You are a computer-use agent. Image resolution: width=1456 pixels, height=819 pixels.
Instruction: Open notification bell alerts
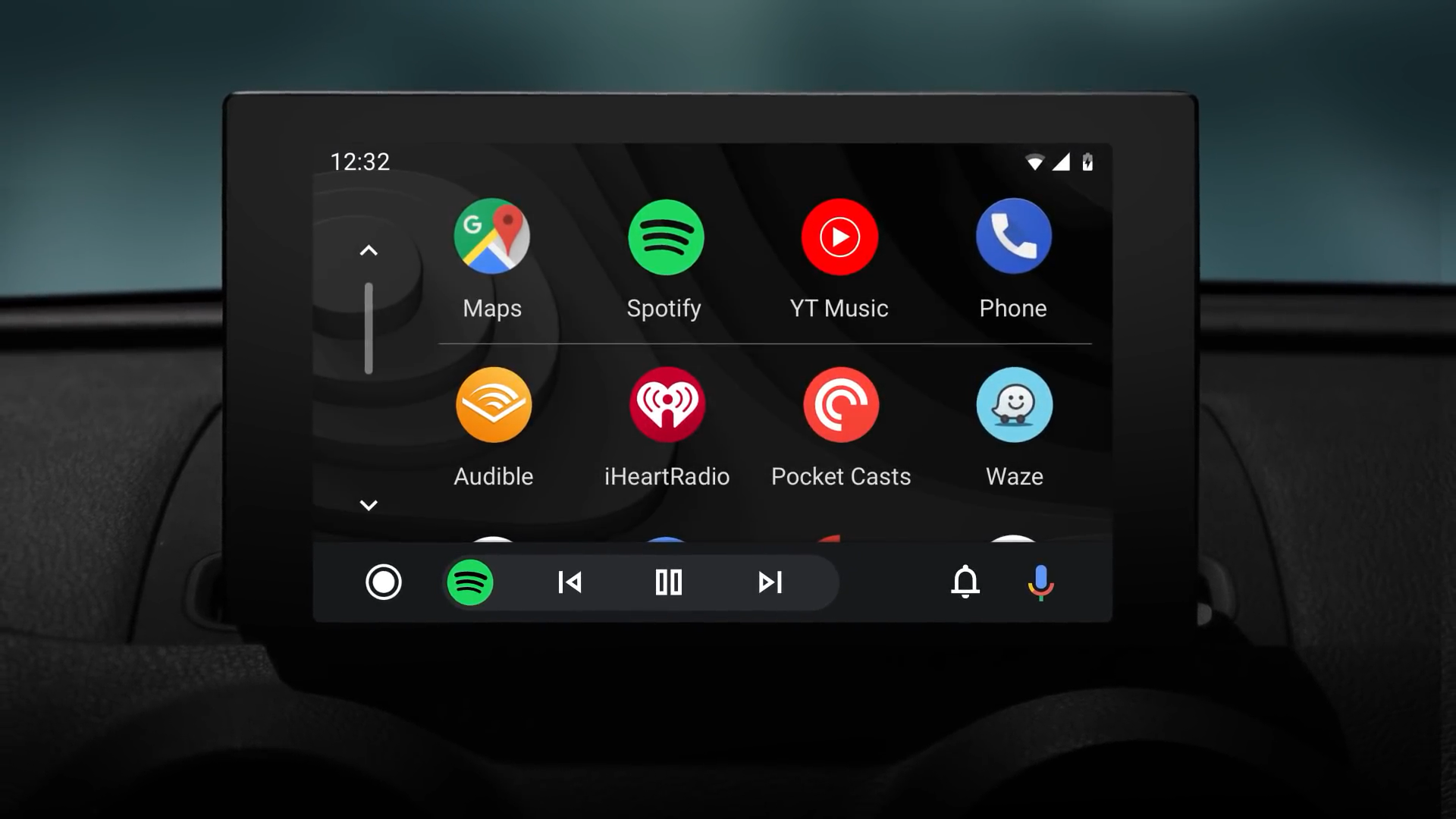click(964, 582)
